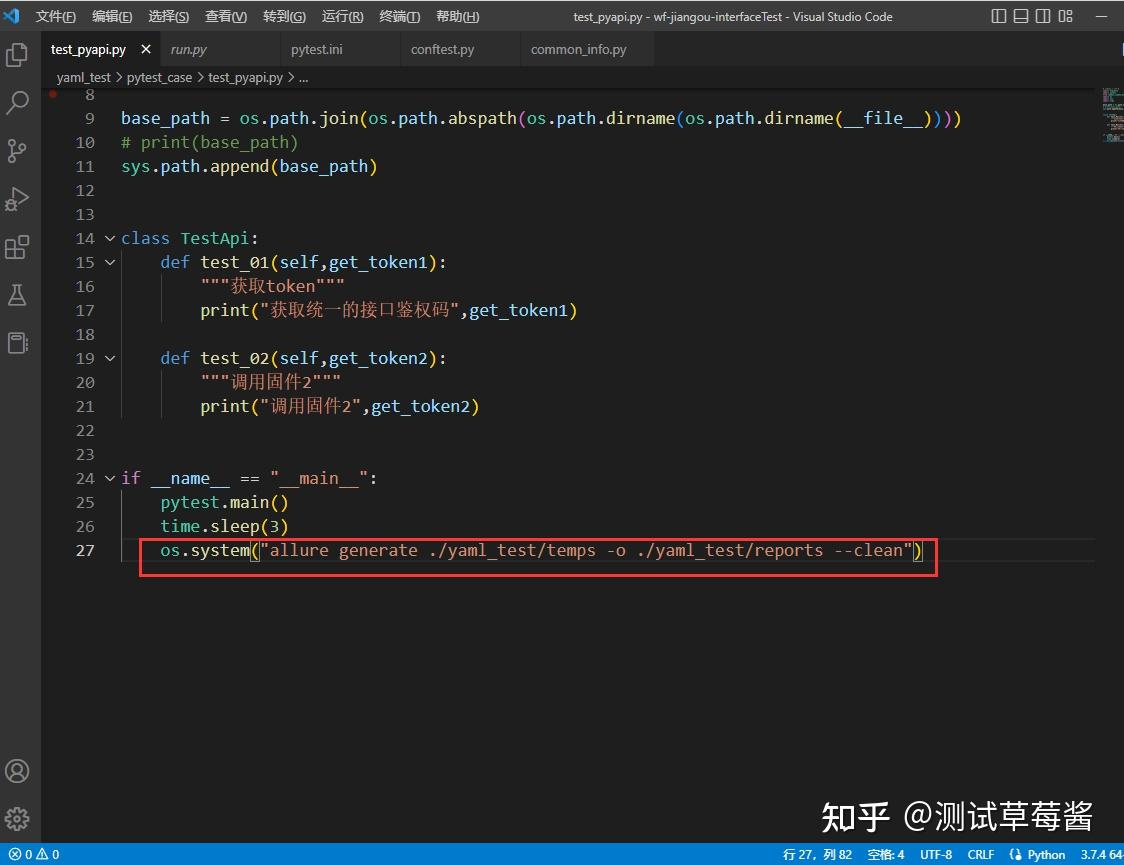Open the Search view icon
This screenshot has width=1124, height=865.
[17, 103]
